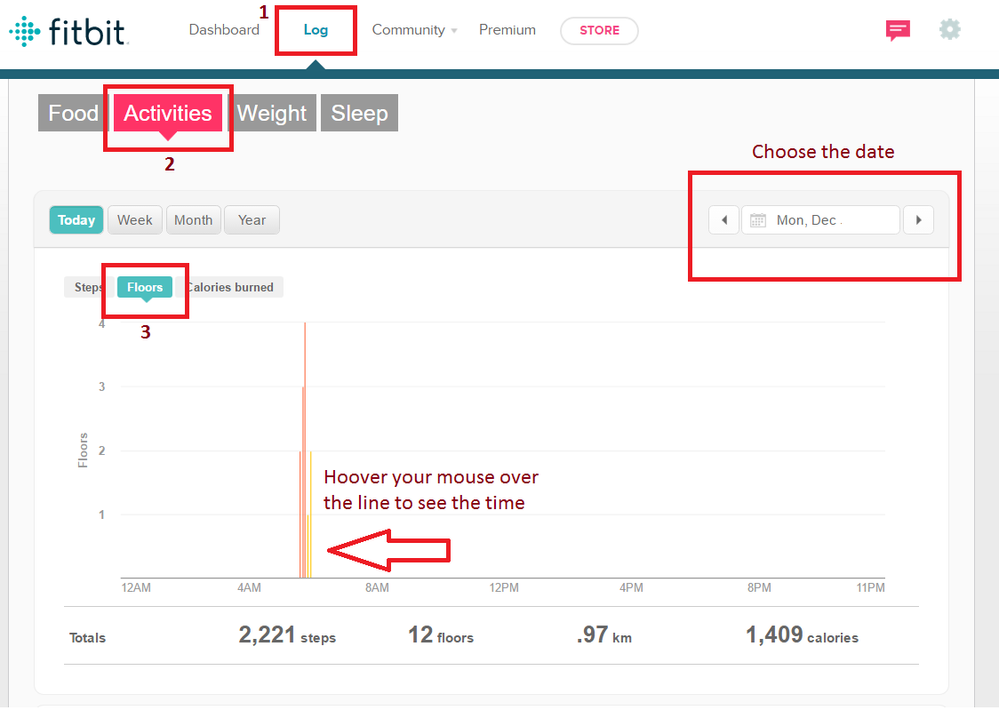The image size is (999, 717).
Task: Open the Dashboard page
Action: [224, 30]
